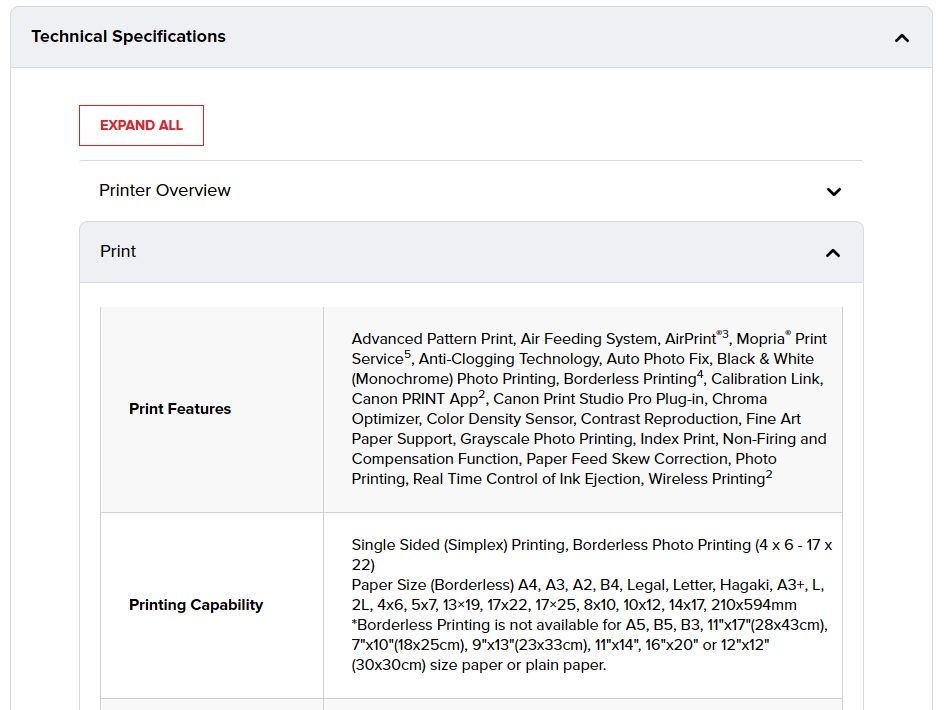Select the Print accordion title
This screenshot has height=710, width=946.
(118, 251)
